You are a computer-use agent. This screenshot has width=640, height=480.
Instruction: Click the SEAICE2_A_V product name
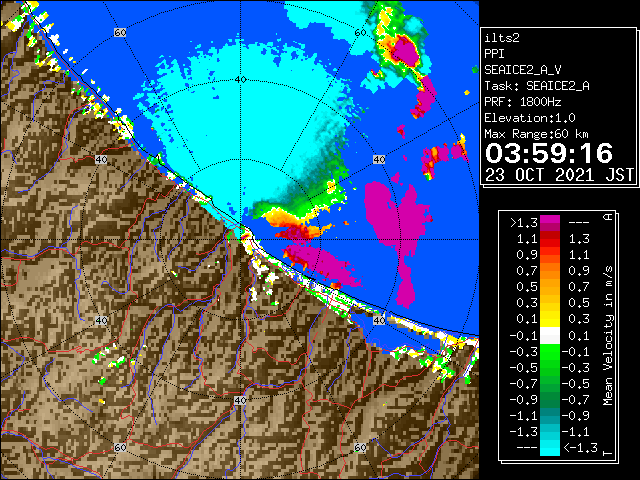tap(522, 70)
